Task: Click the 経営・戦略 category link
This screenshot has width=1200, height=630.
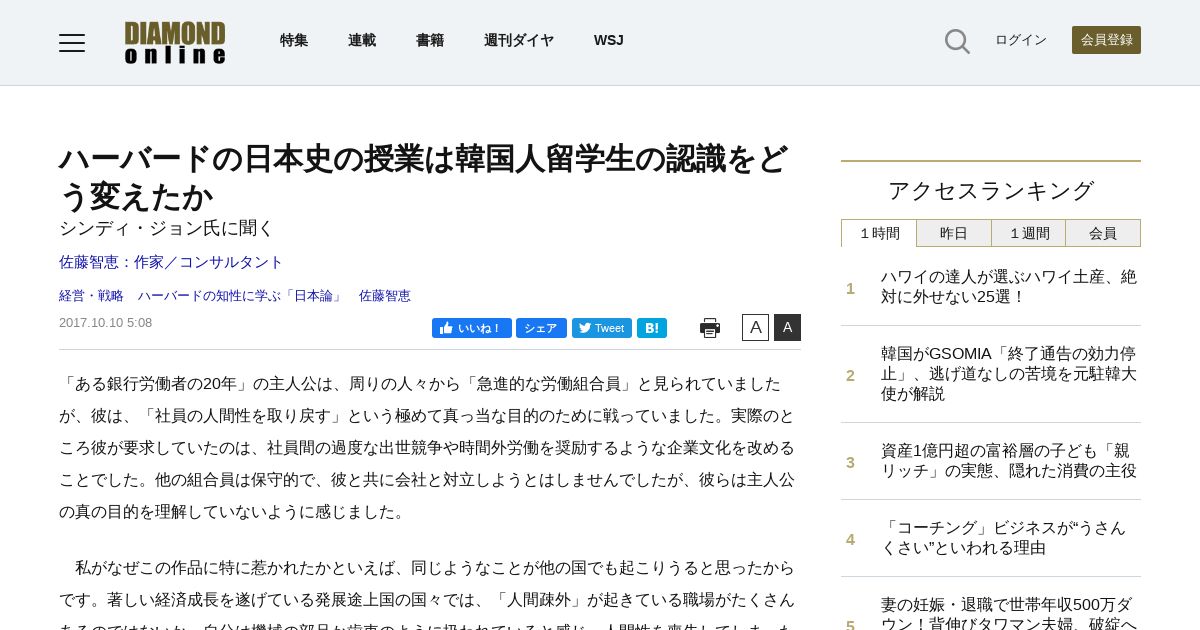Action: tap(91, 296)
